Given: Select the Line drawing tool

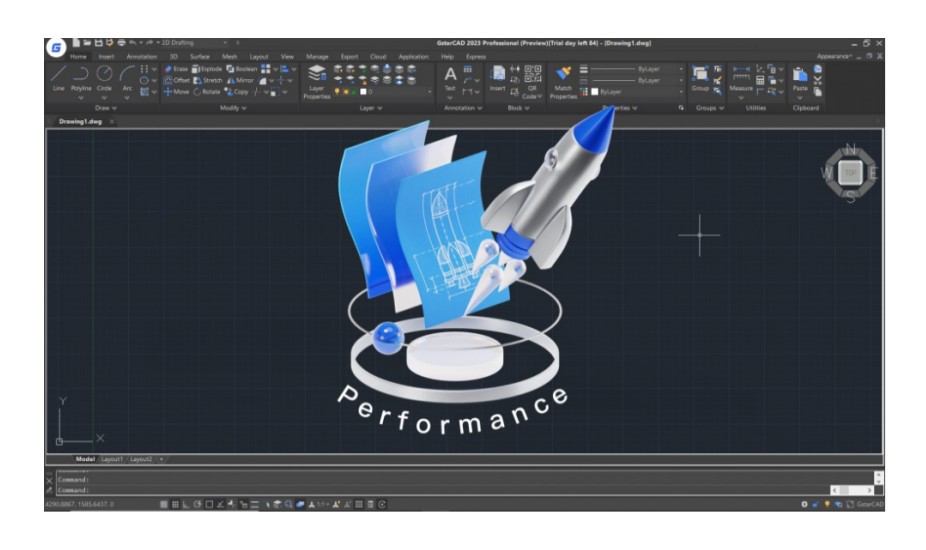Looking at the screenshot, I should tap(58, 78).
